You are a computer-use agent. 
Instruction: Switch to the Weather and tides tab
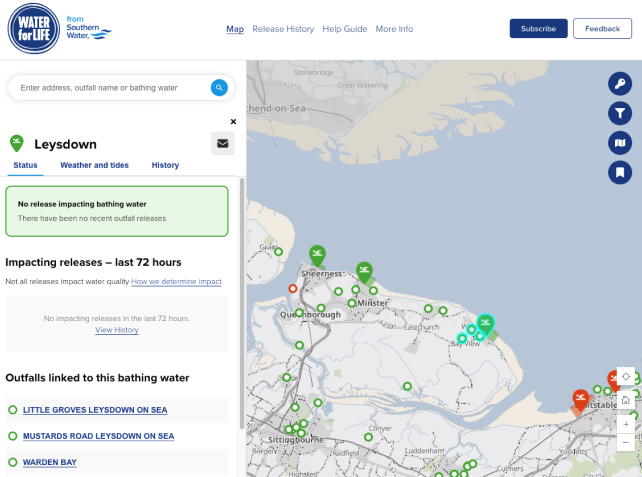tap(94, 165)
